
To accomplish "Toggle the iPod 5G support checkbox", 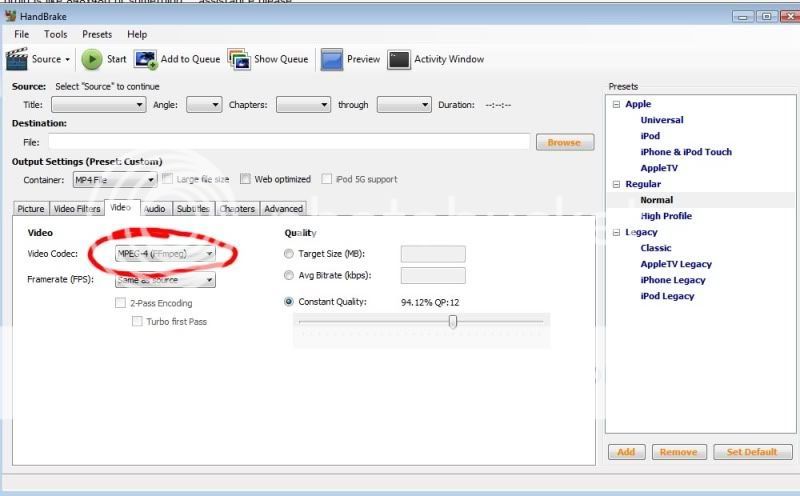I will click(x=327, y=179).
